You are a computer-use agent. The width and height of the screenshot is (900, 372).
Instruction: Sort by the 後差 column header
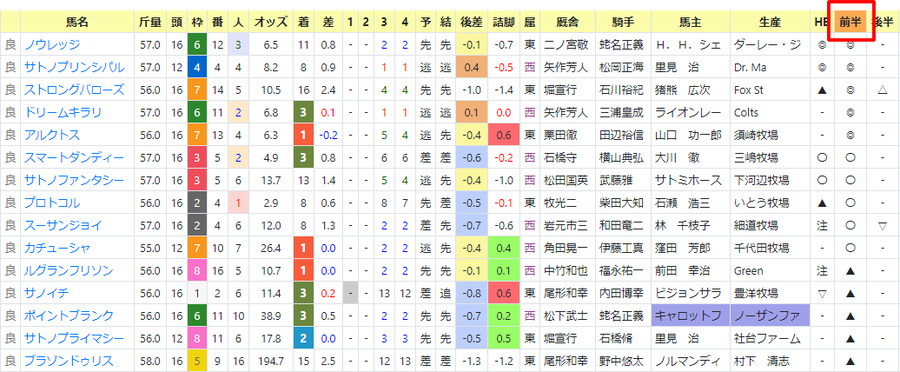471,22
